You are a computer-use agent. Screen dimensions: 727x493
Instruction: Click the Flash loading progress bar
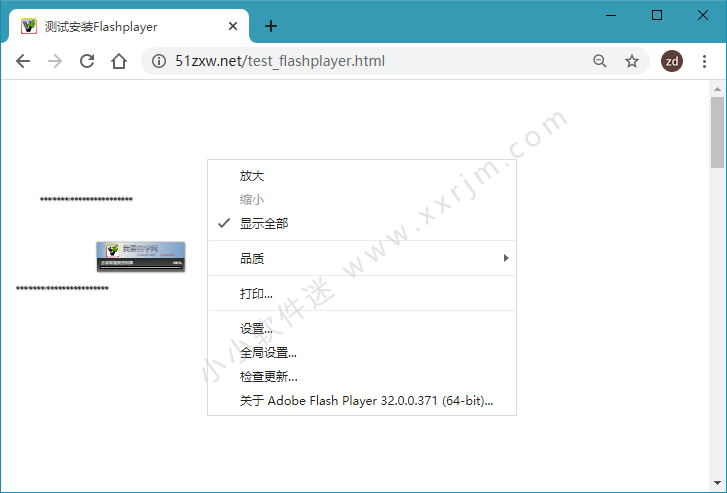(140, 267)
